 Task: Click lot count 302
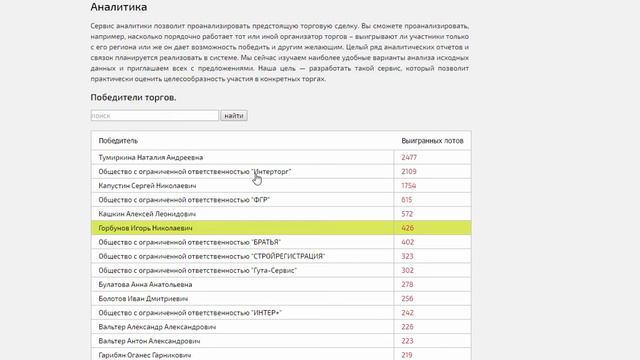(x=407, y=270)
